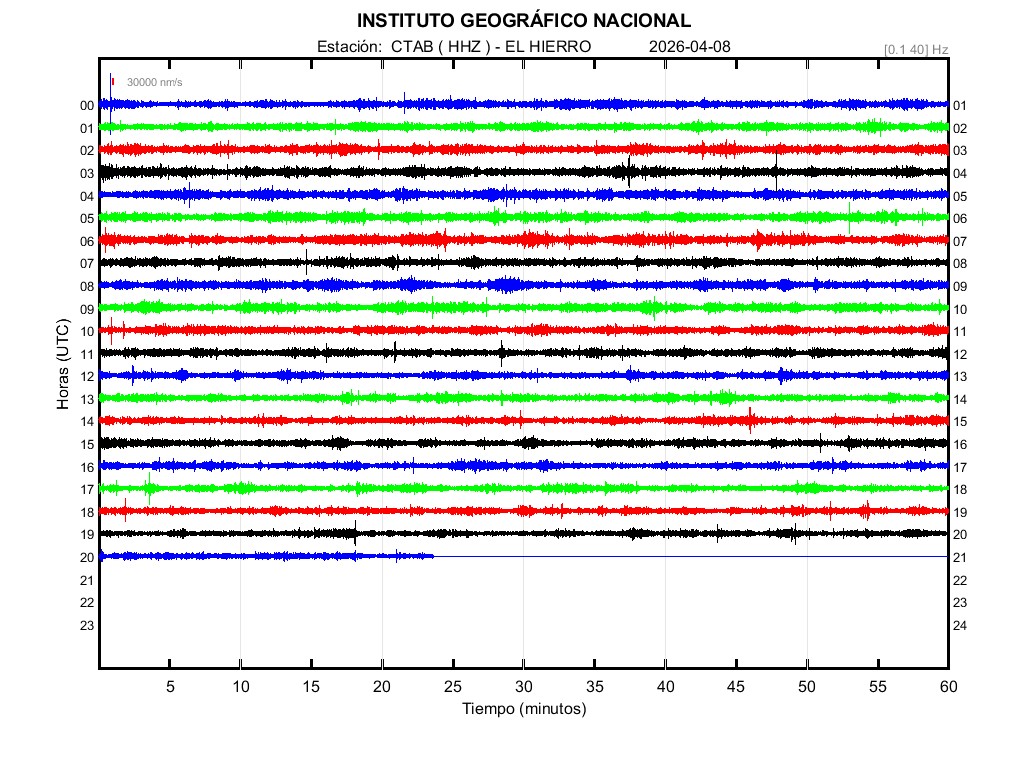
Task: Select minute 60 tick on time axis
Action: [x=947, y=686]
